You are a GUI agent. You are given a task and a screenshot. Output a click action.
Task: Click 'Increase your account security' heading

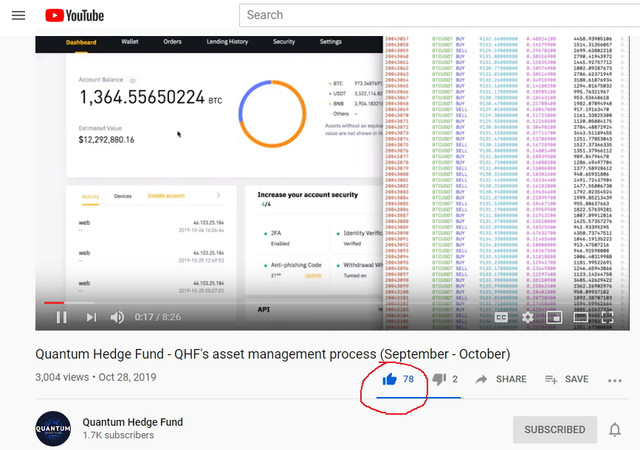pos(308,195)
